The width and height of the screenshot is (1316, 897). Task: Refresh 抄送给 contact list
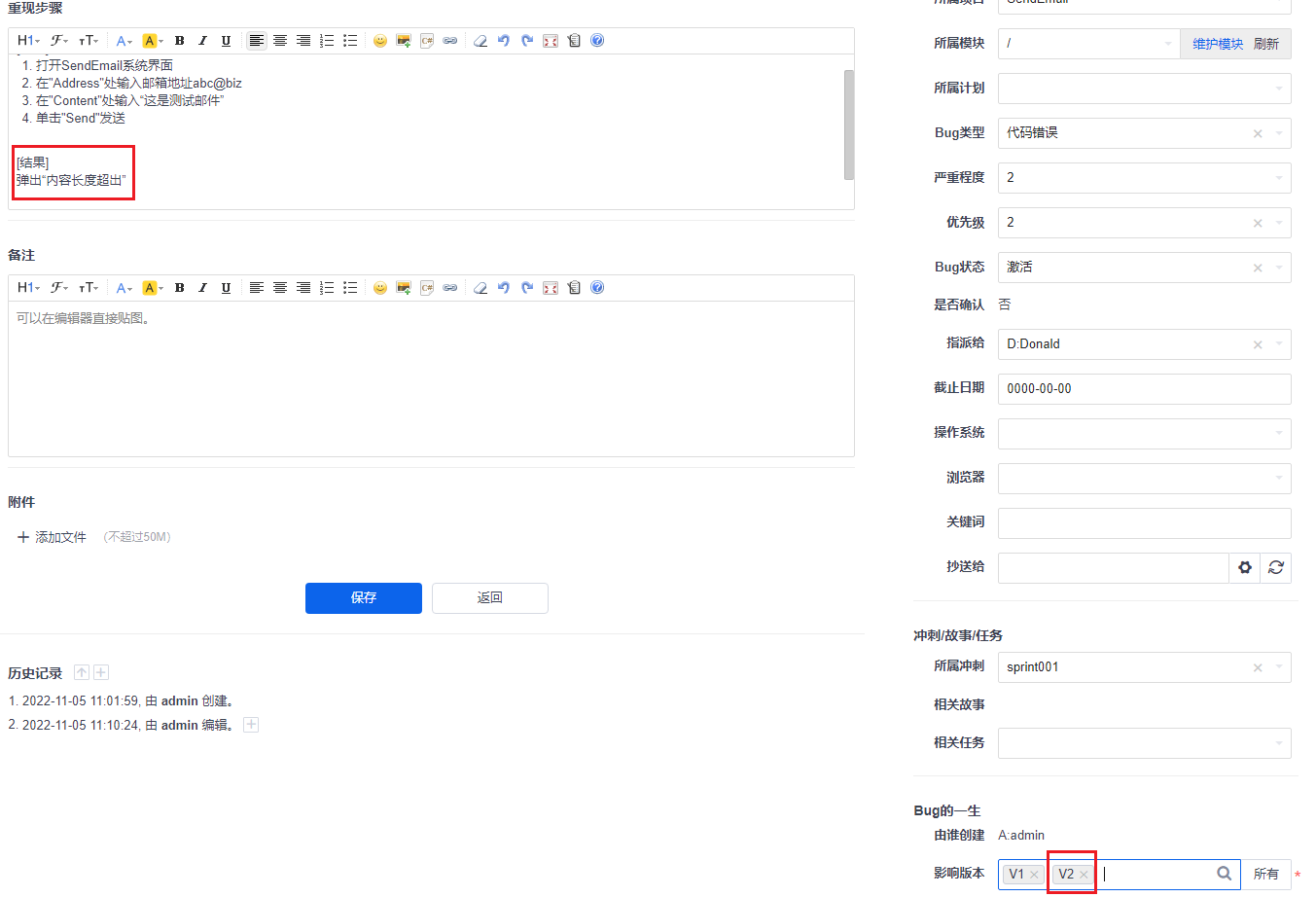1276,568
